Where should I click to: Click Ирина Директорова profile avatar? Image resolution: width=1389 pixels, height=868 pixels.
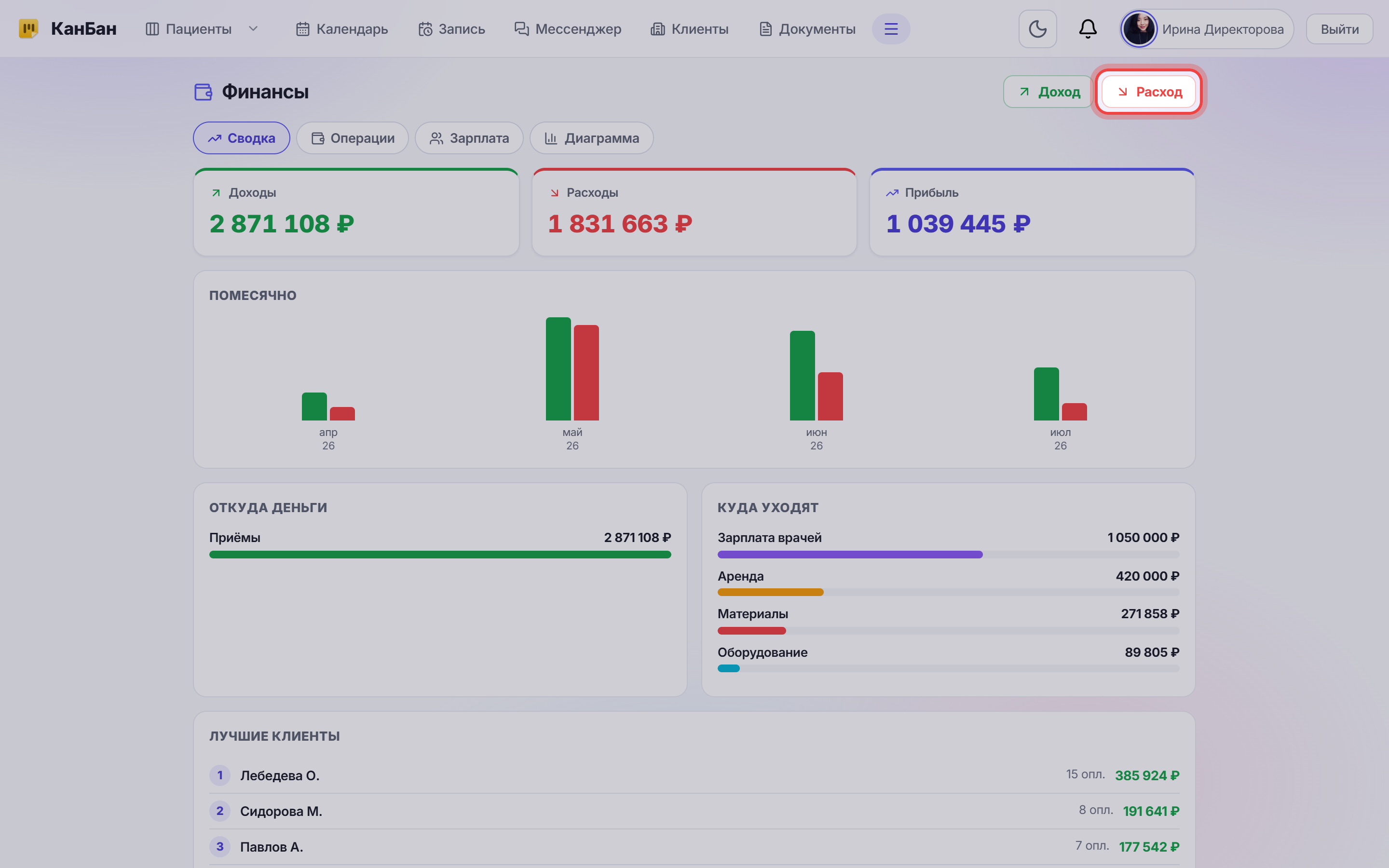(x=1139, y=29)
